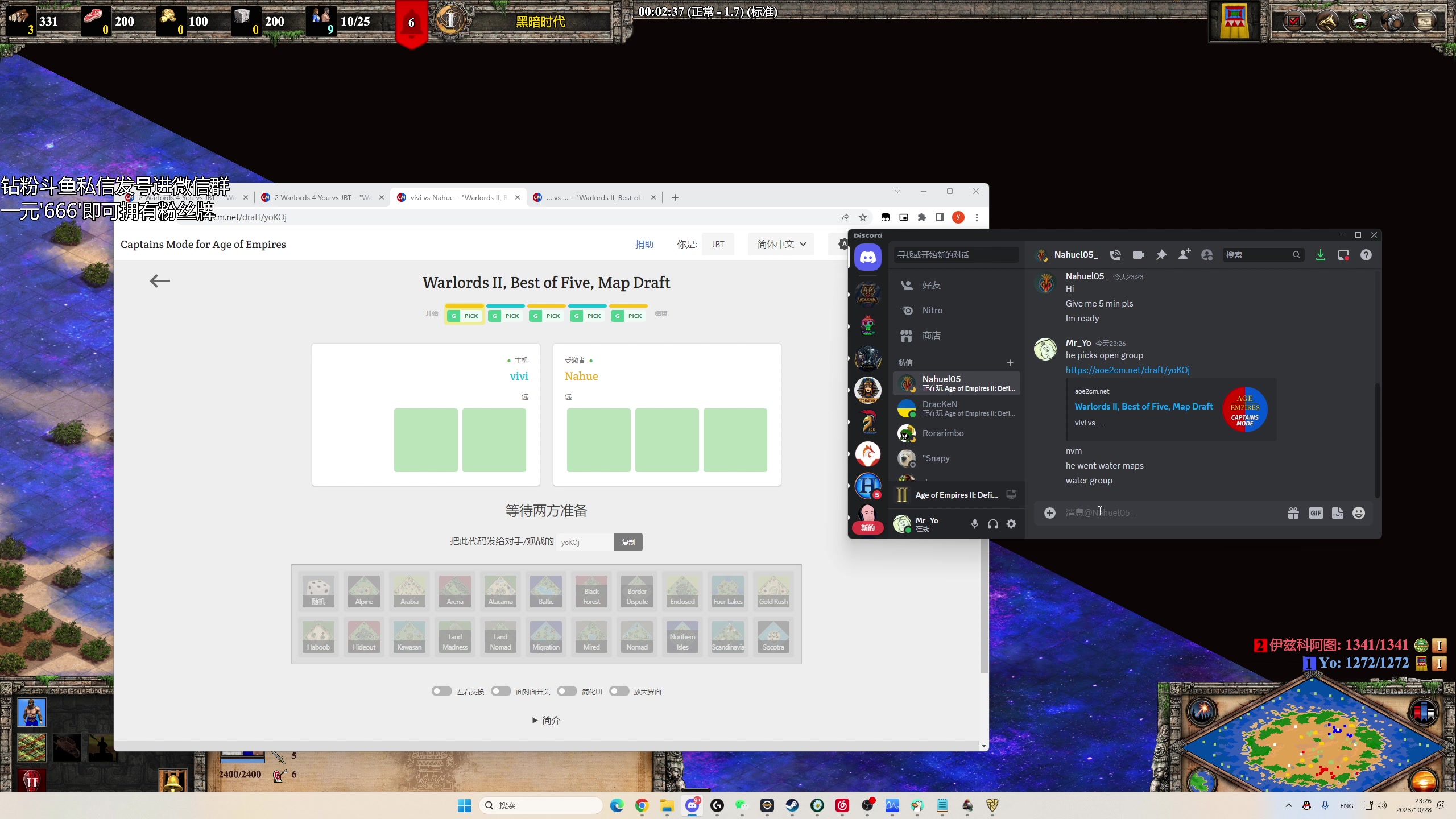The width and height of the screenshot is (1456, 819).
Task: Enable the 简化UI switch
Action: coord(566,692)
